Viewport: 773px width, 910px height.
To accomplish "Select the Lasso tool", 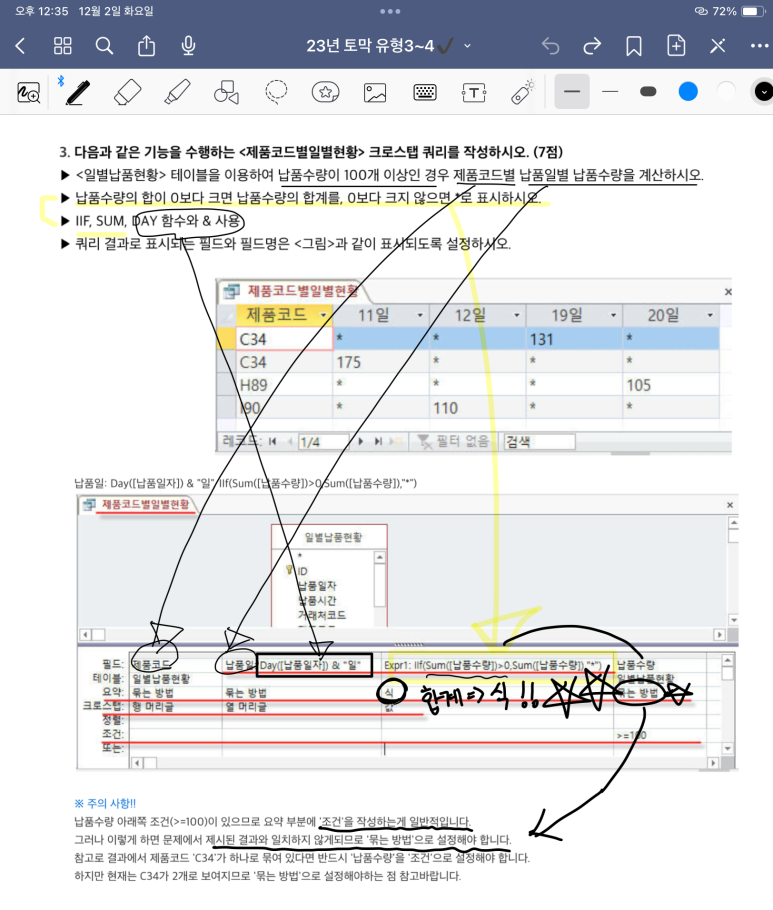I will [276, 92].
